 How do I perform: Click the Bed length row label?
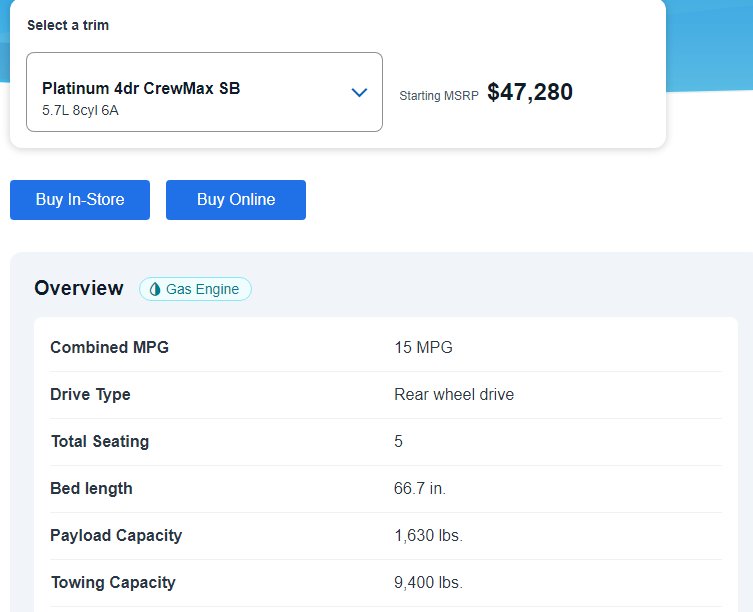point(91,489)
